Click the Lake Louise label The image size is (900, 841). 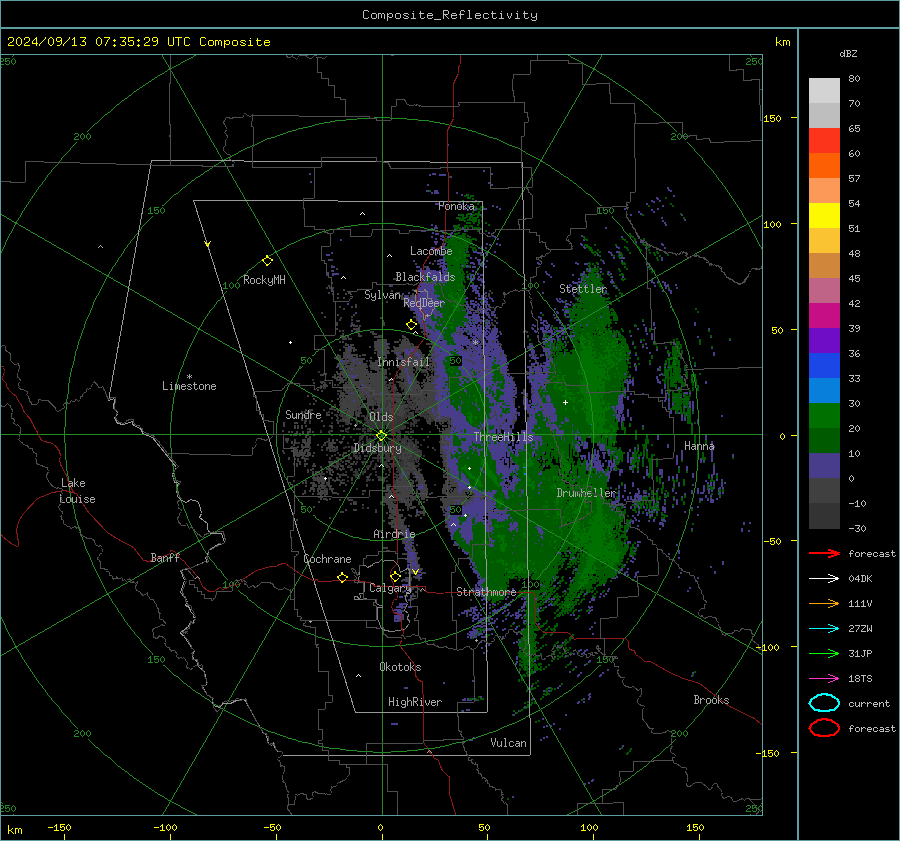[77, 491]
